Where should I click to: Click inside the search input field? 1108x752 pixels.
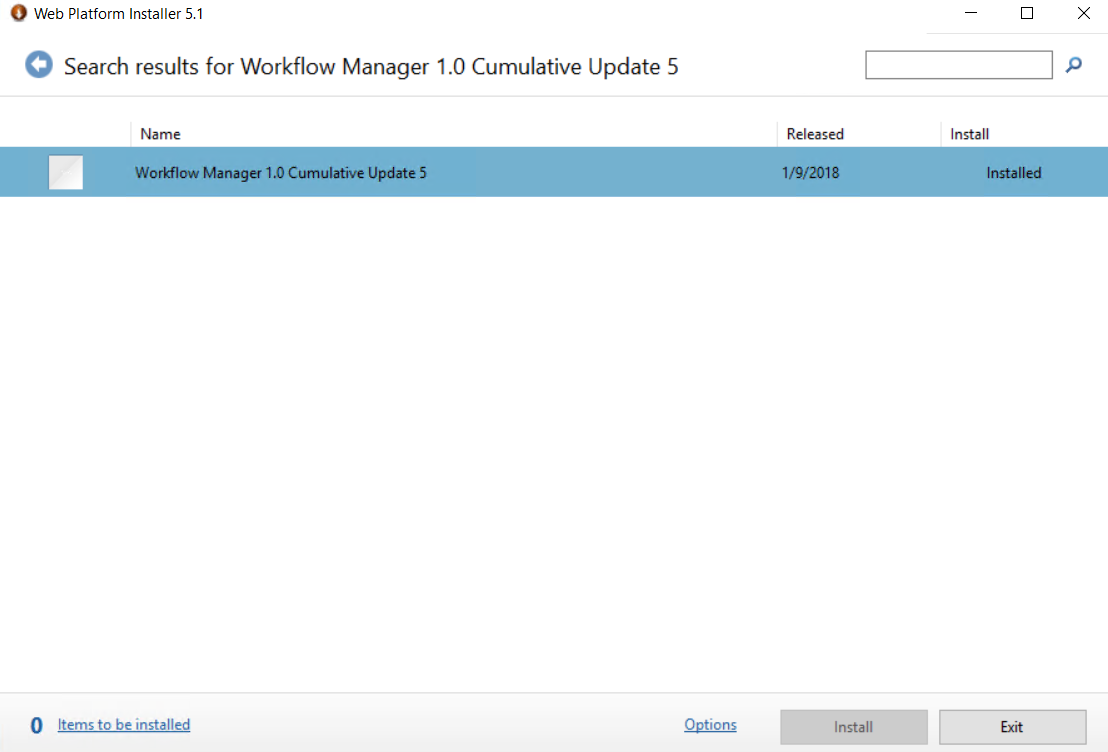coord(958,64)
